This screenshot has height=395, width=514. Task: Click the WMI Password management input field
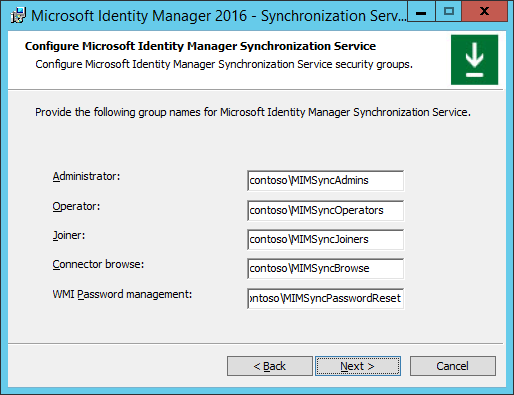(x=325, y=298)
